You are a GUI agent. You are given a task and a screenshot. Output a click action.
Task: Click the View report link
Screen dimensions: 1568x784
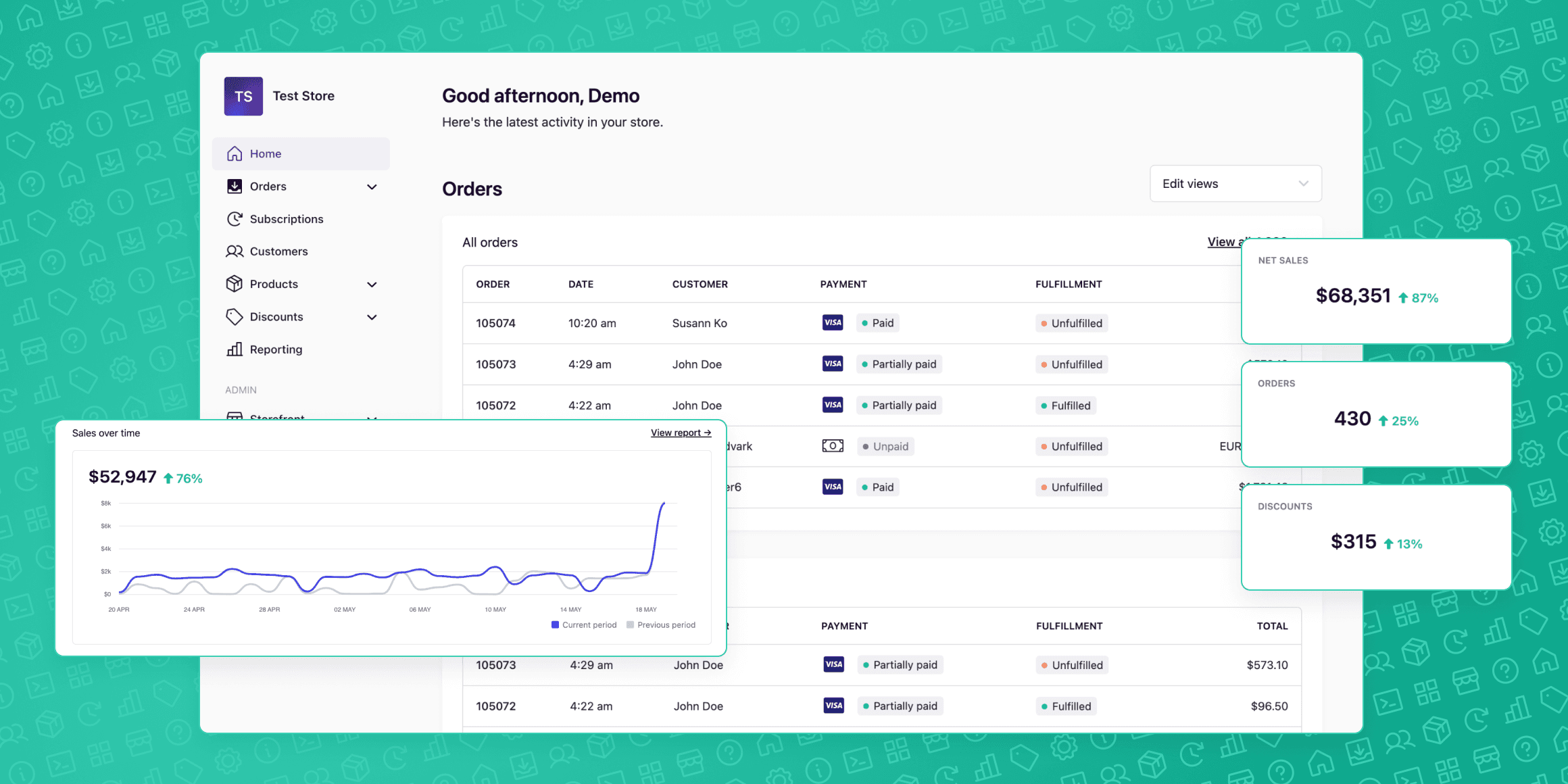[x=681, y=433]
